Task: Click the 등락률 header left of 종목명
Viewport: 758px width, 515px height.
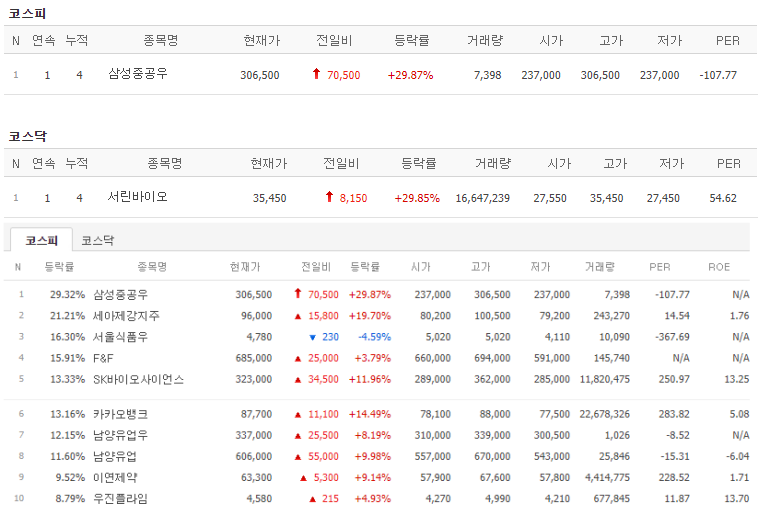Action: [x=59, y=266]
